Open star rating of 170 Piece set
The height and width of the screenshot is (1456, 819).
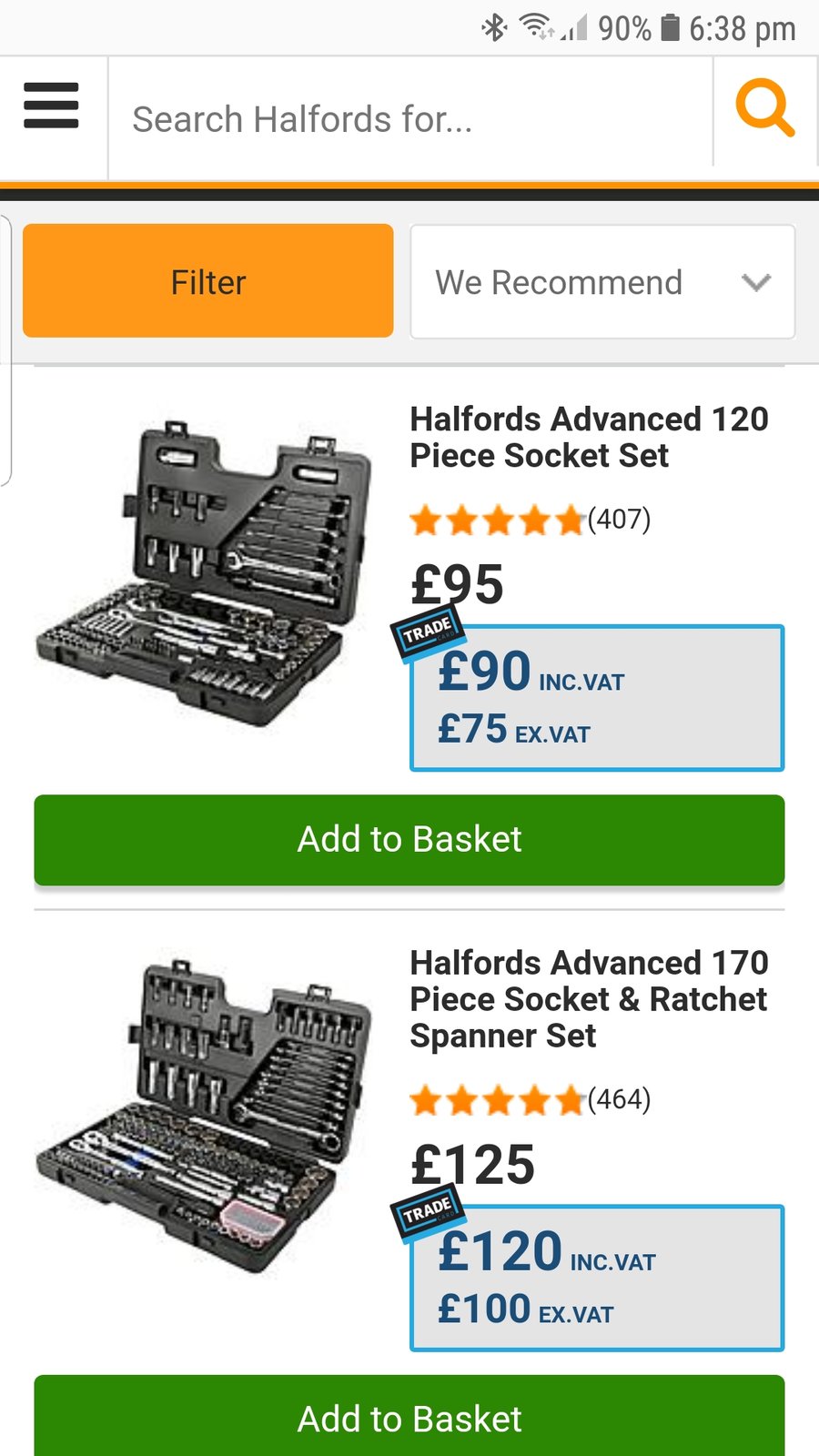497,1101
